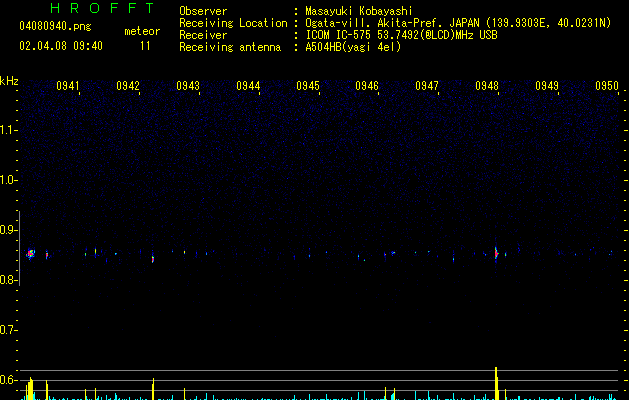Click the 1.1 kHz axis label
This screenshot has width=629, height=400.
tap(8, 130)
